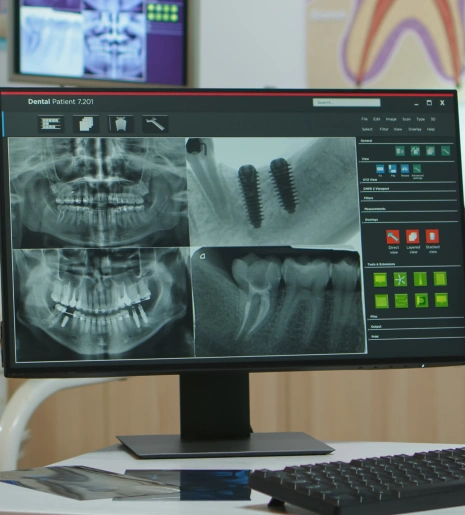465x515 pixels.
Task: Click the house-shaped icon in General section
Action: pyautogui.click(x=415, y=151)
